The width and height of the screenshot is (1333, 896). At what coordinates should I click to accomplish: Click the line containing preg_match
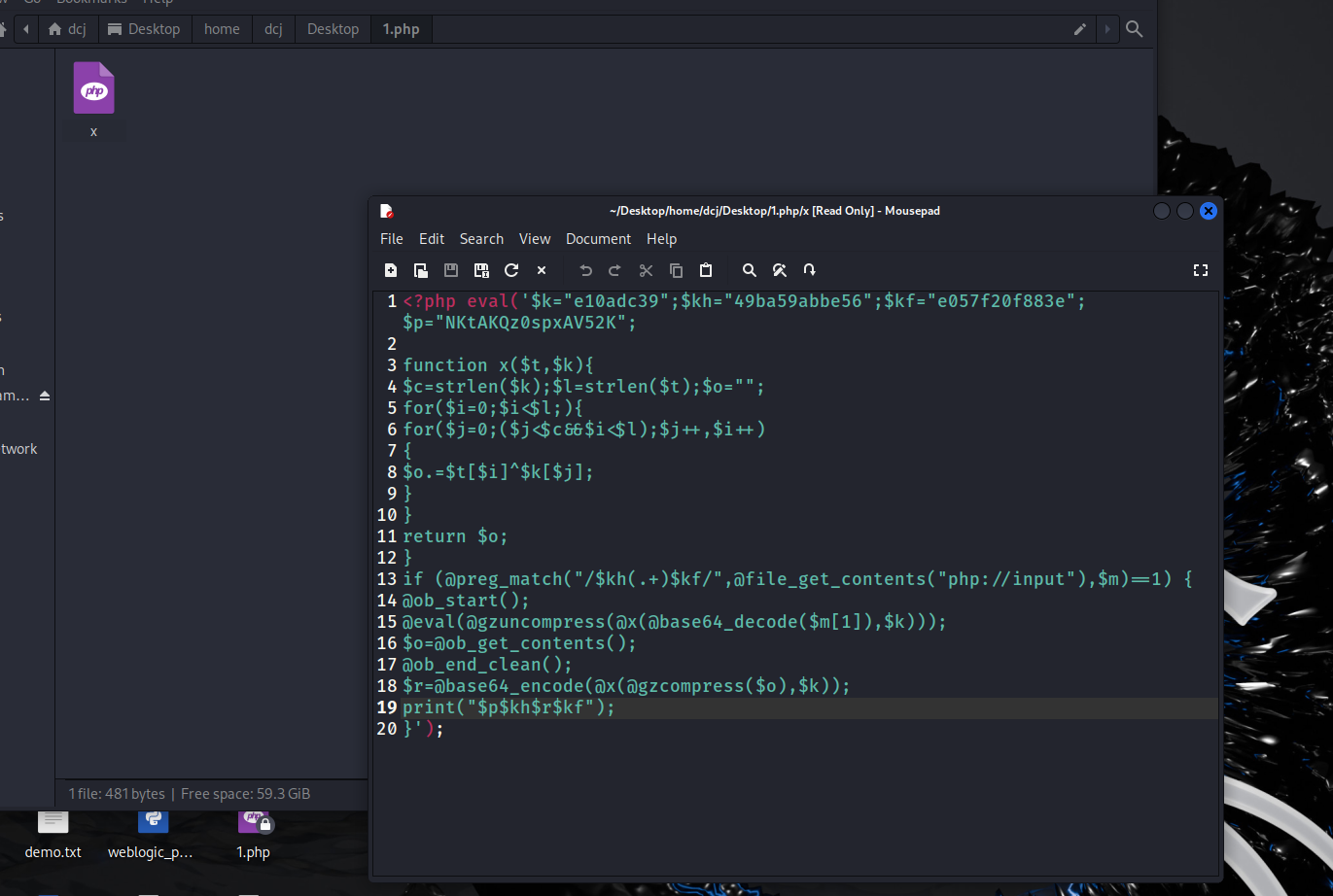(797, 579)
